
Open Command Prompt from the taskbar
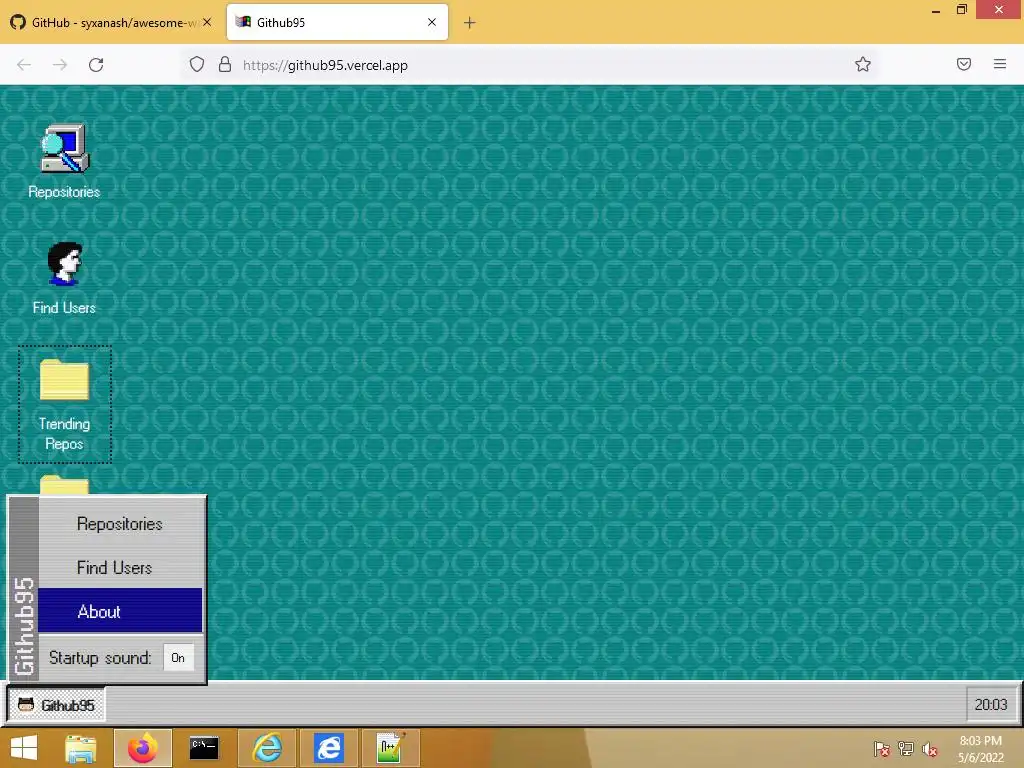click(x=204, y=748)
